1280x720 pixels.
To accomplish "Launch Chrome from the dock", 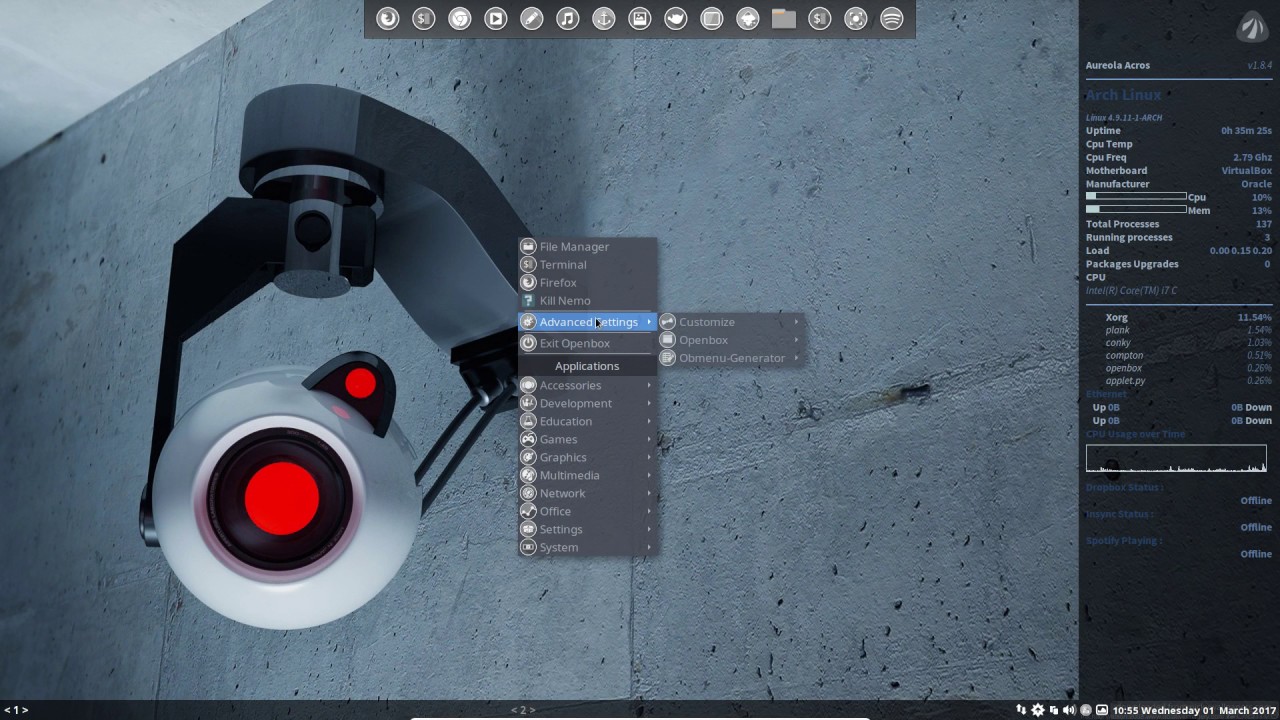I will tap(459, 18).
